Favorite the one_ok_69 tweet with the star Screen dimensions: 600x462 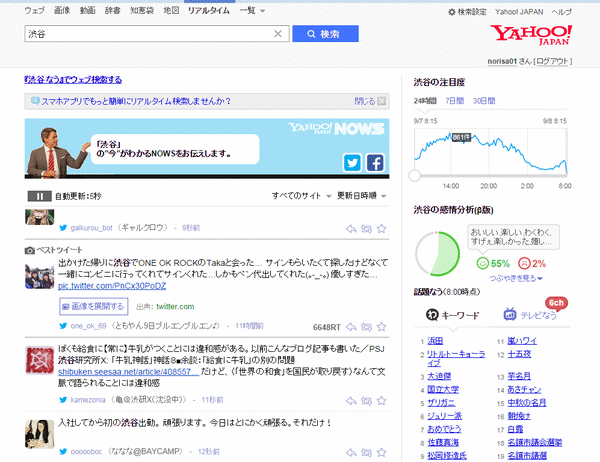coord(381,327)
